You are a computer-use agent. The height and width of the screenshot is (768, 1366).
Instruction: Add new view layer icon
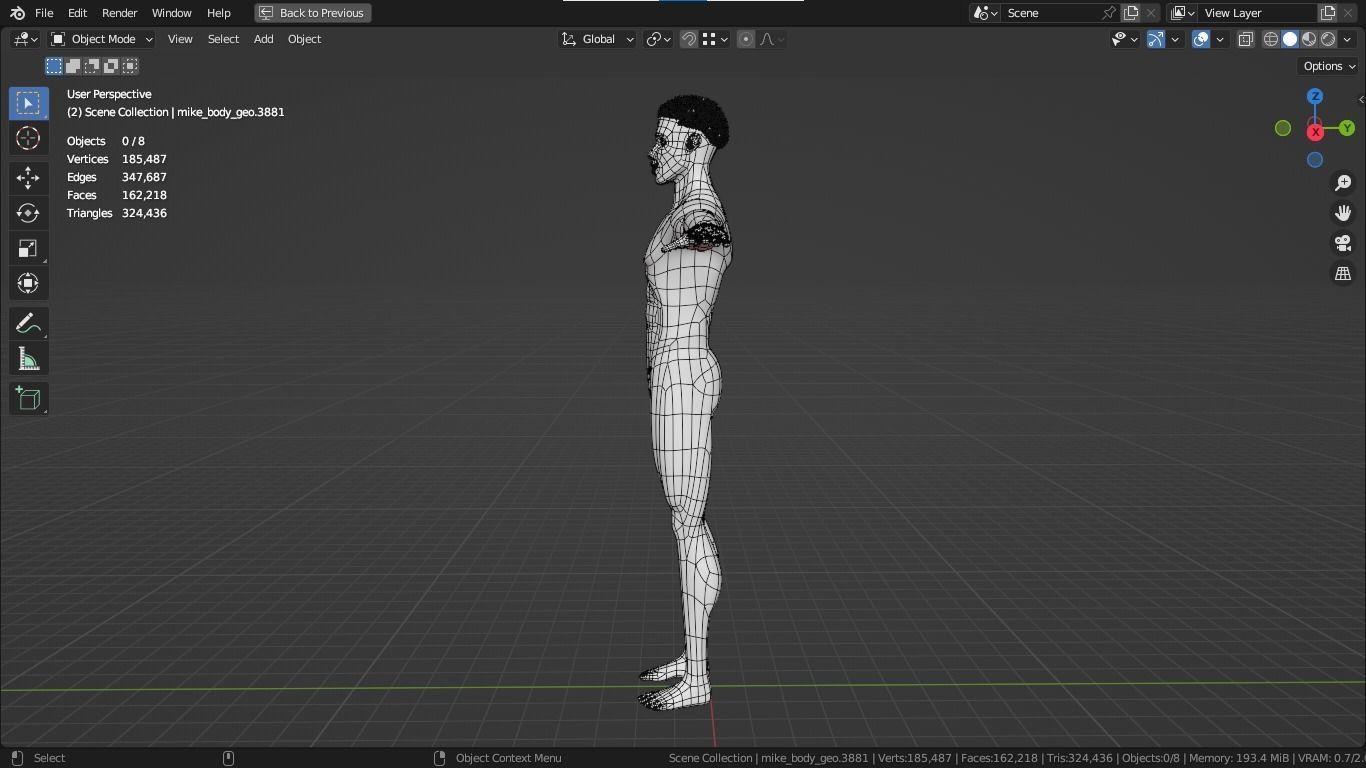click(x=1328, y=13)
